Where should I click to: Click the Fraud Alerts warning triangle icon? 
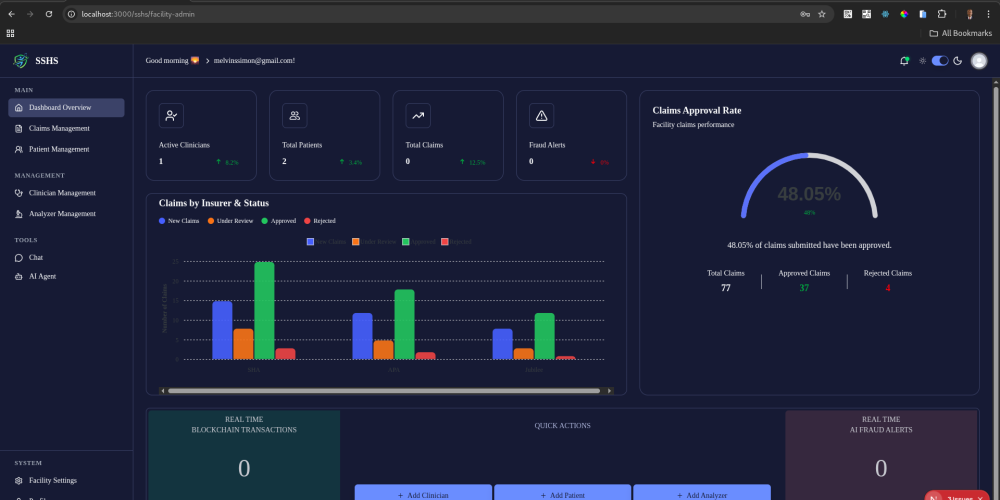coord(541,116)
